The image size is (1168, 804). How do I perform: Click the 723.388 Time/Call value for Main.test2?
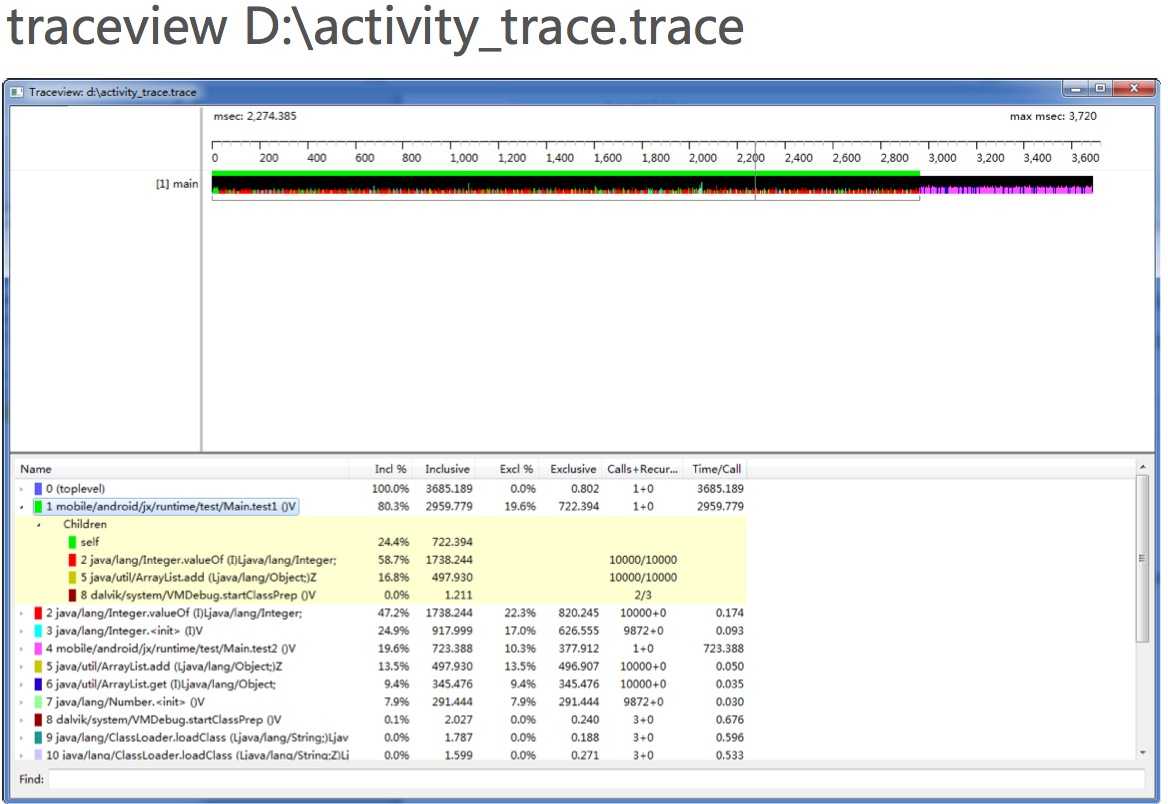[723, 648]
